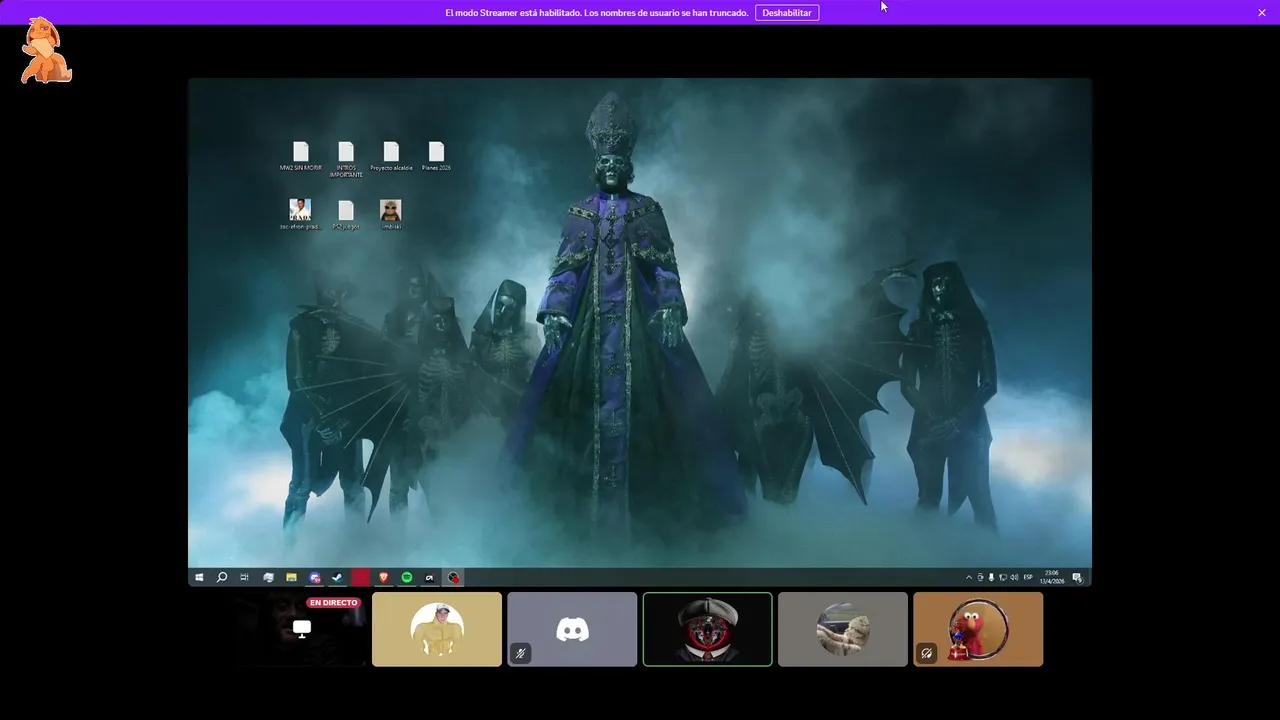Click the red square app on the shared taskbar

[x=360, y=577]
